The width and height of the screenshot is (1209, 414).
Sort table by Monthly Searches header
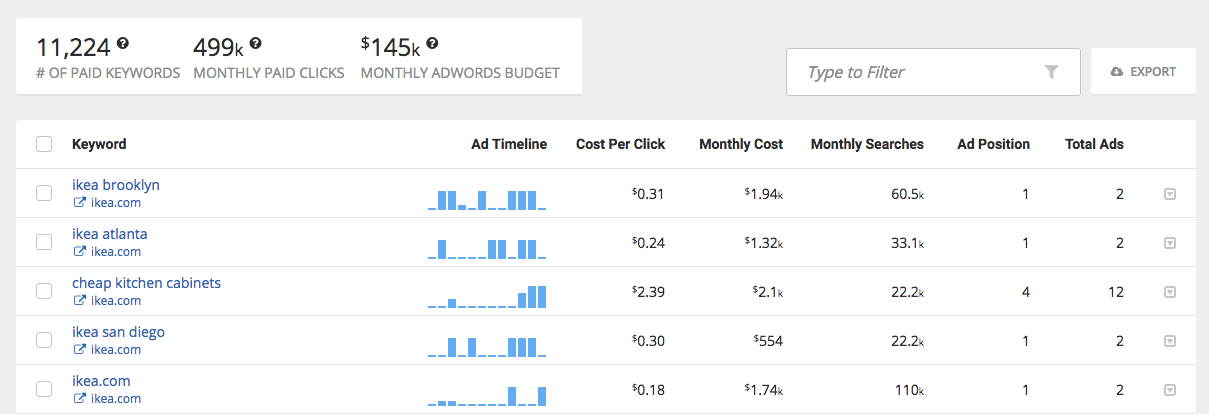coord(867,144)
